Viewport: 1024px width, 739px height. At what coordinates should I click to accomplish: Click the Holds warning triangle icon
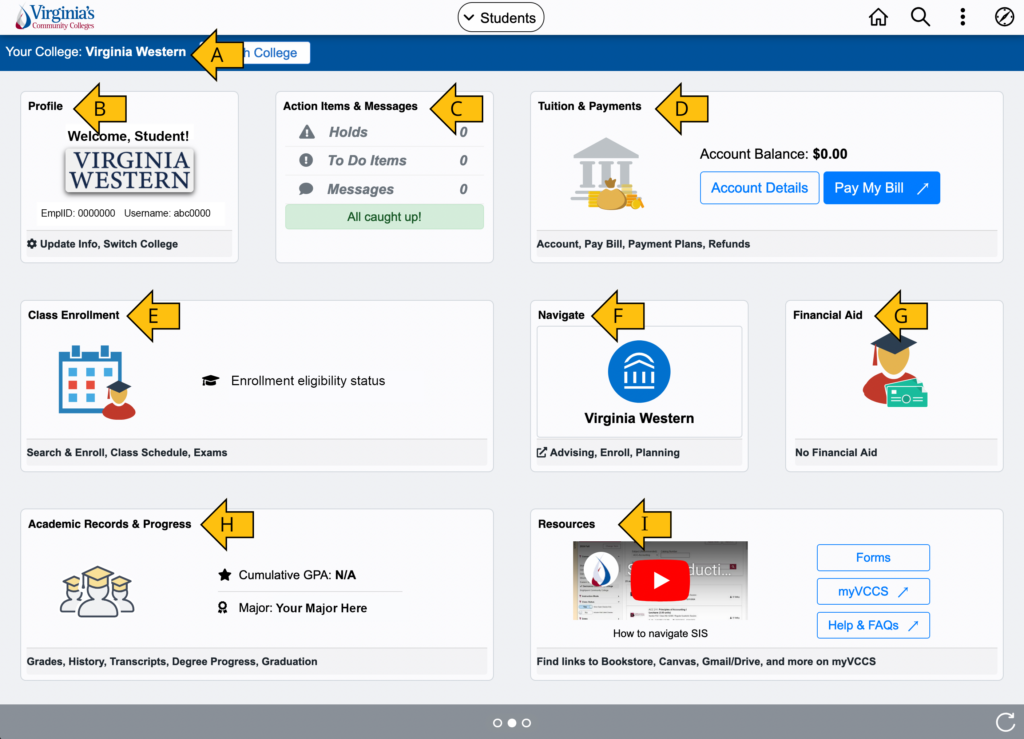coord(307,132)
